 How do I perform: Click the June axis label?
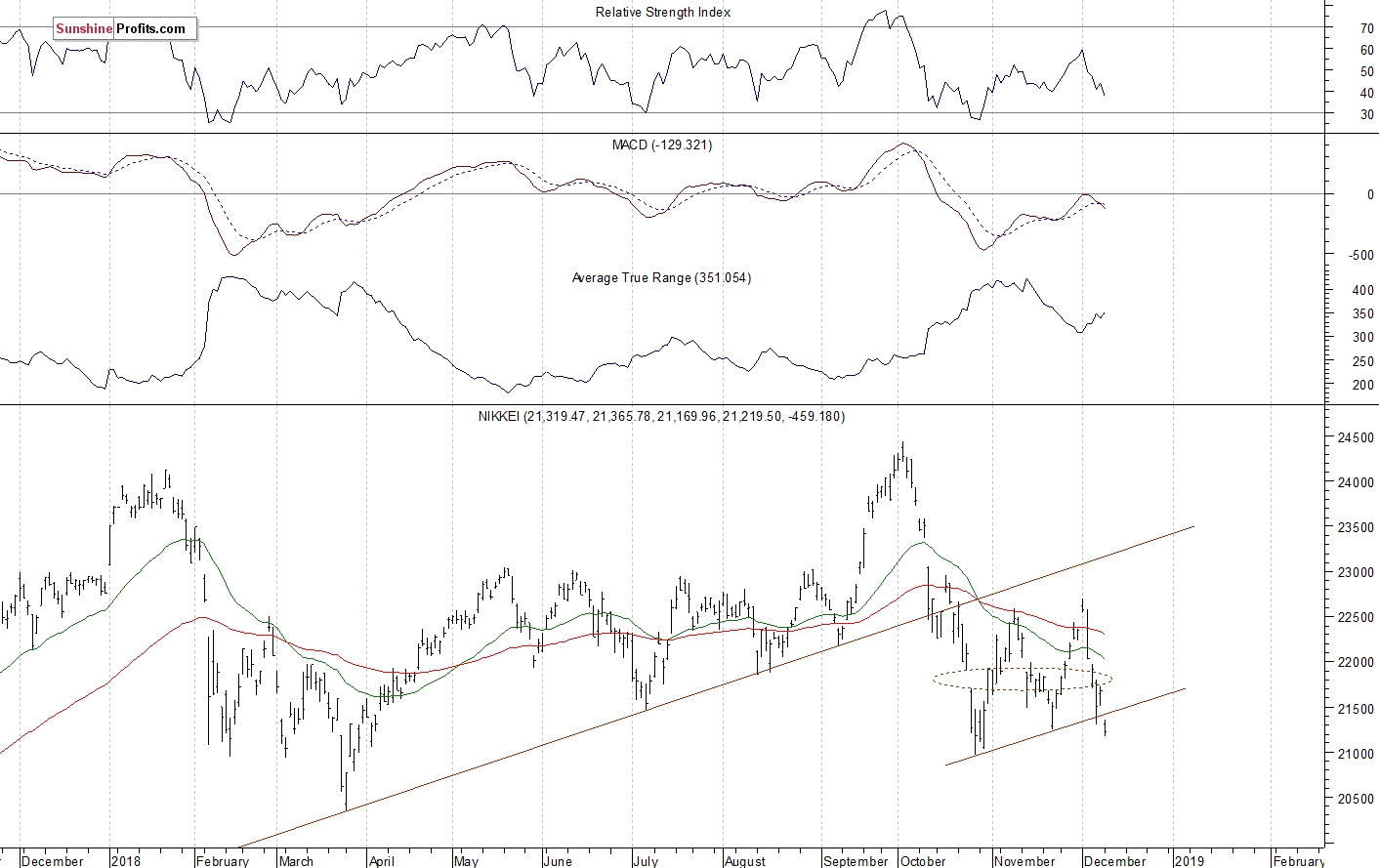click(558, 861)
